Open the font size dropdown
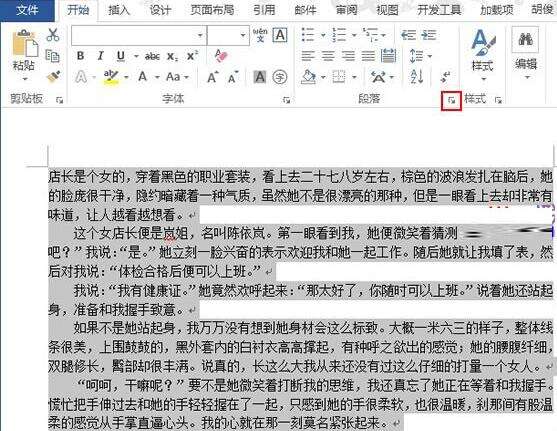The image size is (557, 431). coord(243,35)
